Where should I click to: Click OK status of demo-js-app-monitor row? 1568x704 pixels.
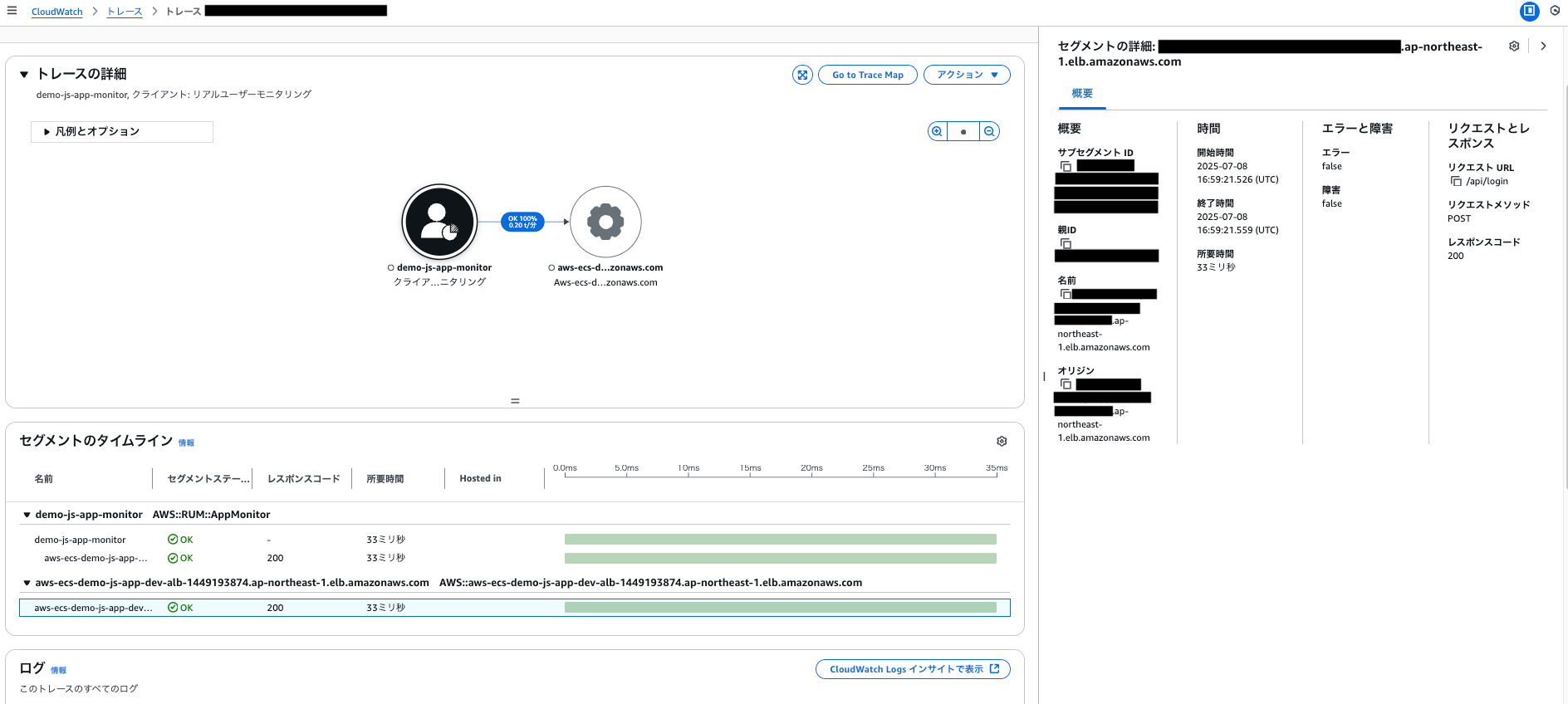[x=180, y=540]
